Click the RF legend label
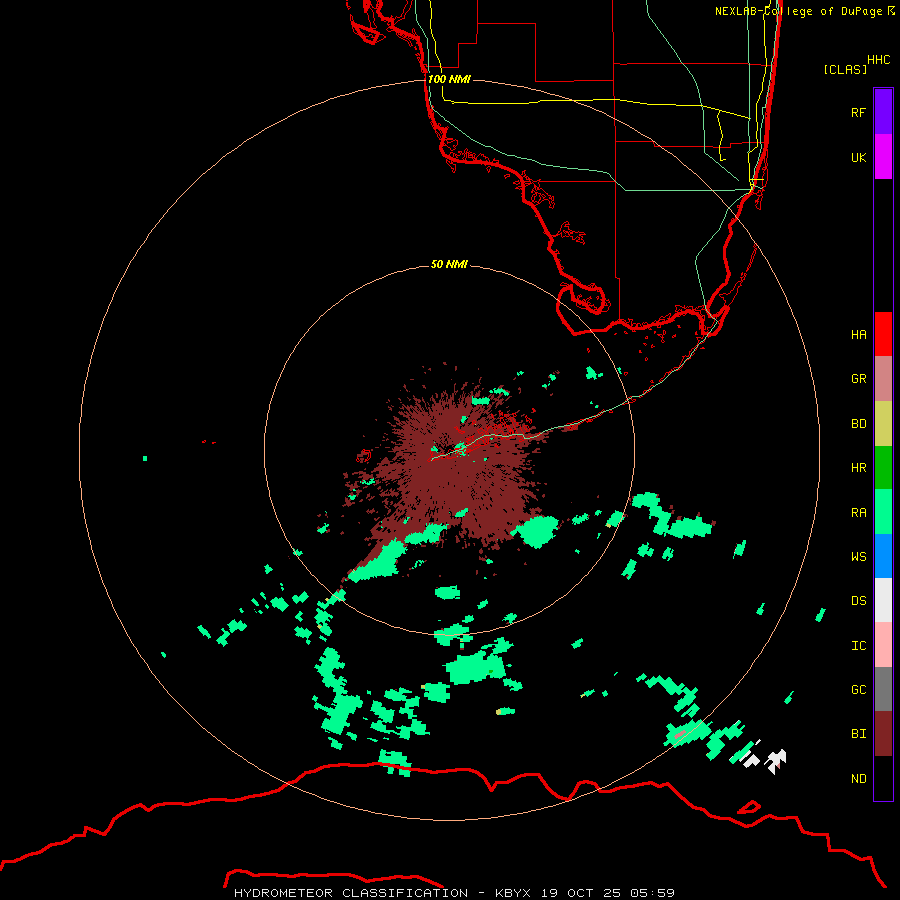900x900 pixels. pyautogui.click(x=858, y=112)
